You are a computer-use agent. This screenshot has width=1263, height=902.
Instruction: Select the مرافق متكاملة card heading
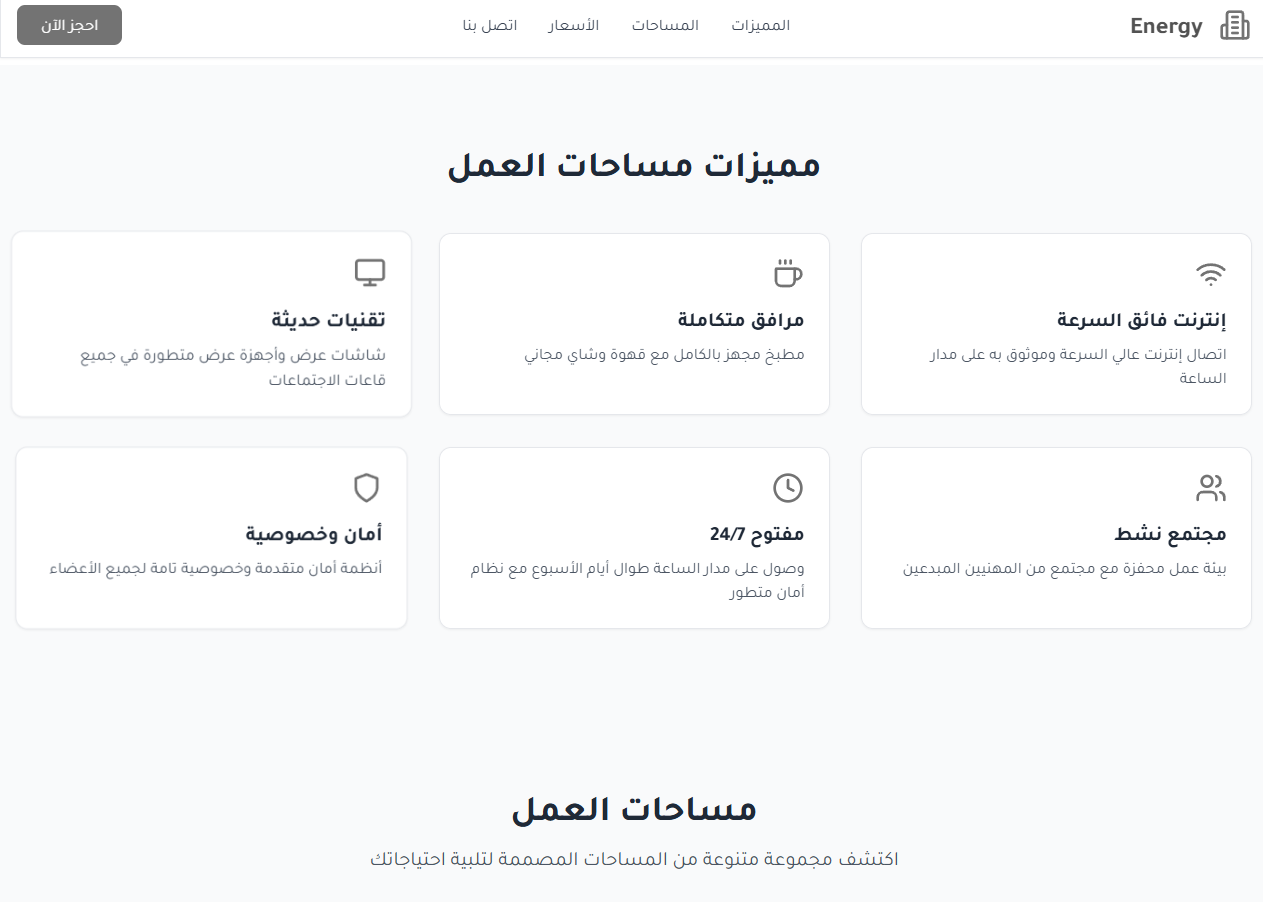point(741,320)
